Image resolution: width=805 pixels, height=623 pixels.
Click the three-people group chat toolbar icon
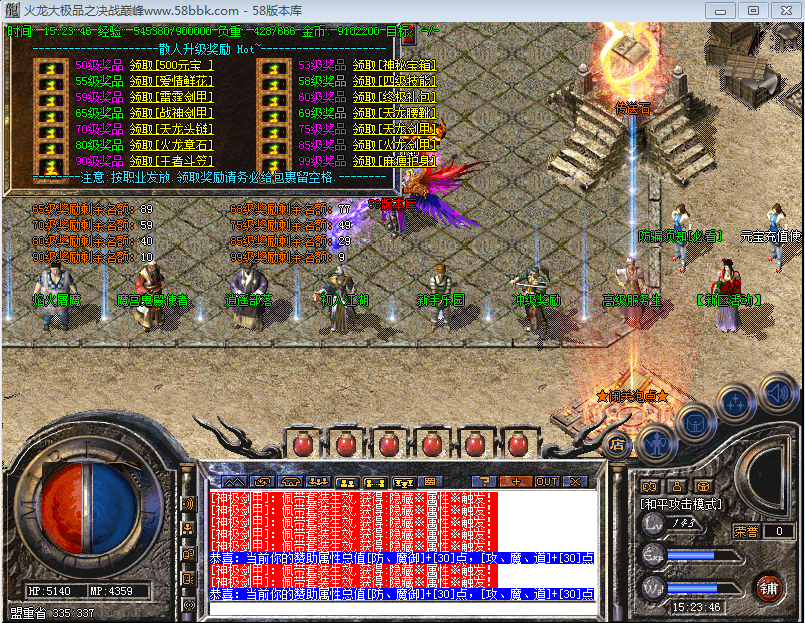(x=318, y=482)
